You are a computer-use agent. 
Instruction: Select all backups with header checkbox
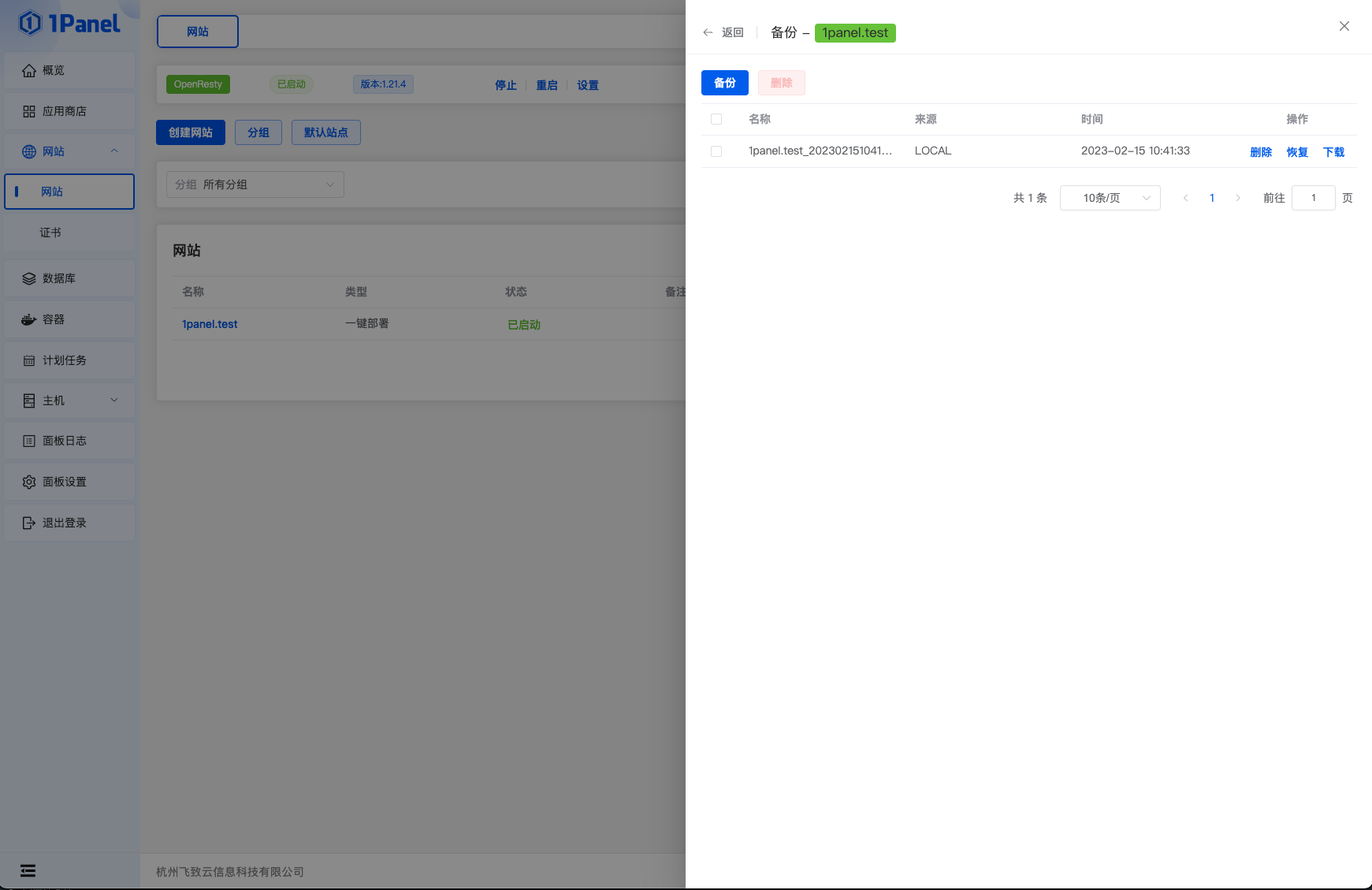[716, 119]
